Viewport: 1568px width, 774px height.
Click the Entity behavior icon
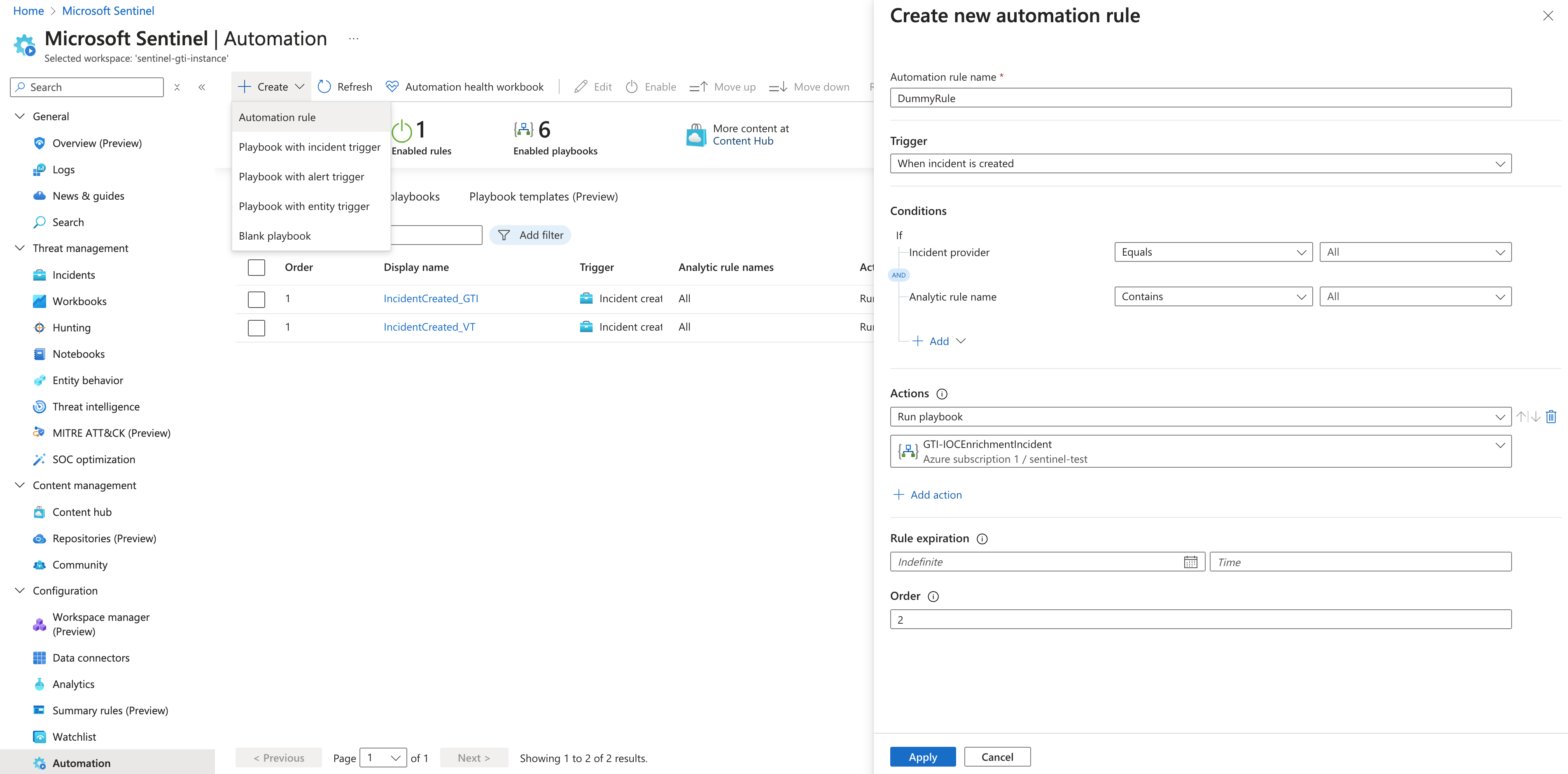[x=40, y=380]
